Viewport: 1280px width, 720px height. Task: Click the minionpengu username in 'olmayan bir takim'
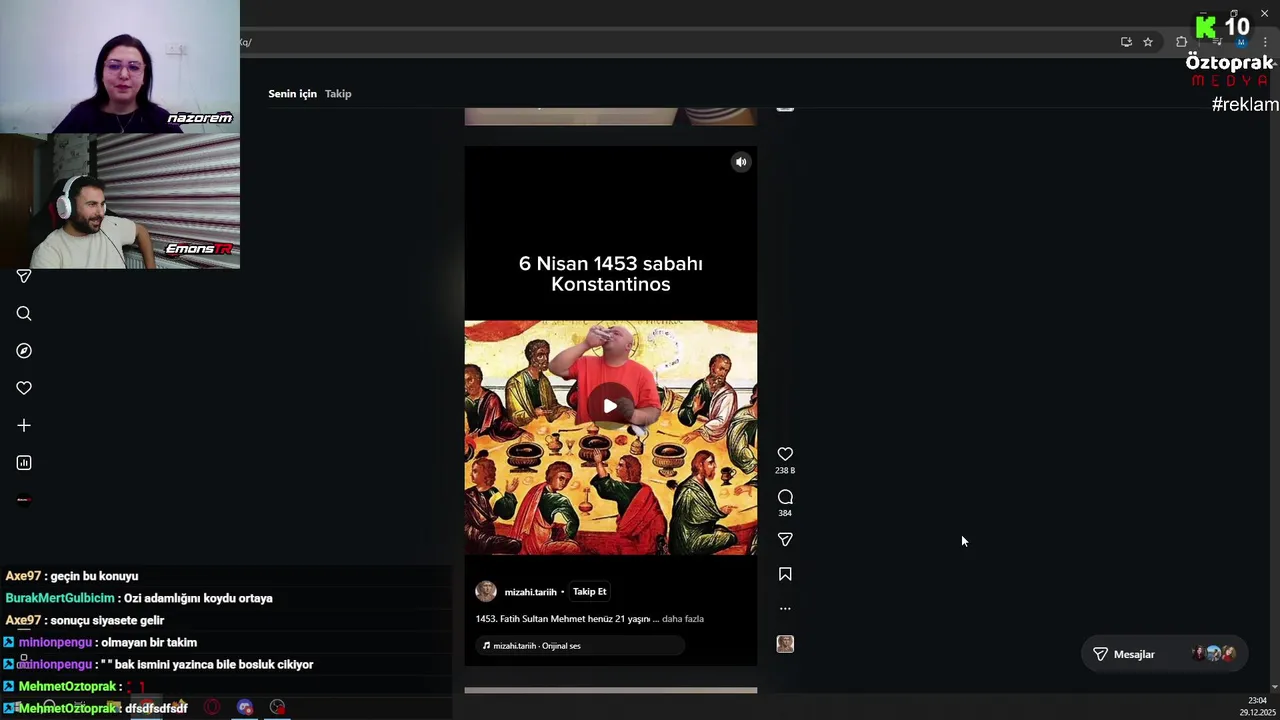coord(55,642)
